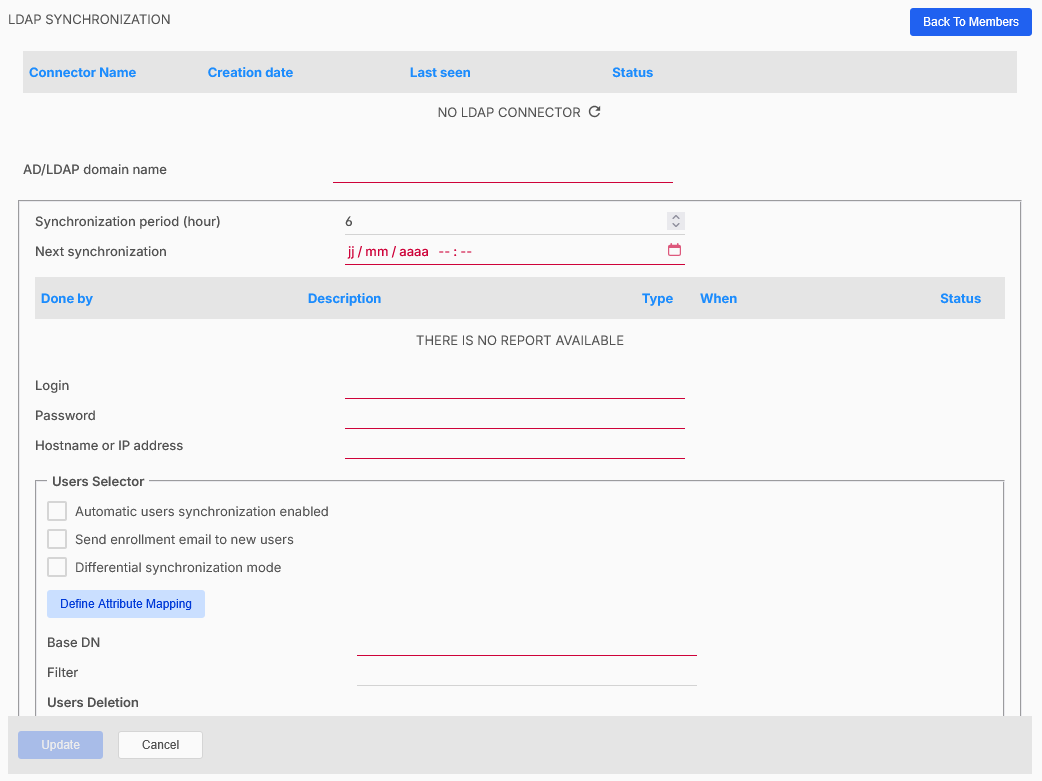The height and width of the screenshot is (781, 1042).
Task: Select the Password input field
Action: point(514,416)
